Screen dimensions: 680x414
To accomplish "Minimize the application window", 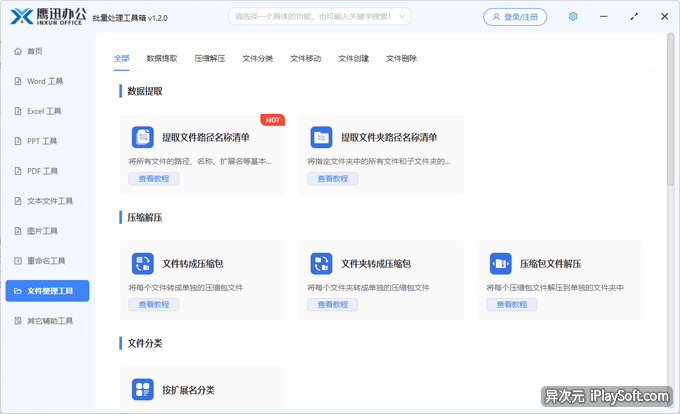I will pos(604,16).
